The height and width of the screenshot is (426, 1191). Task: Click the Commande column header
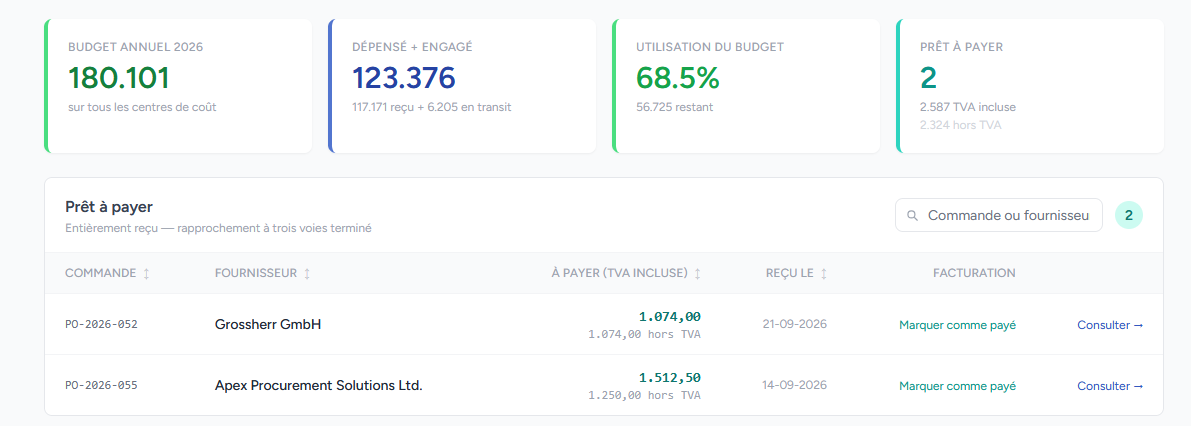(101, 273)
